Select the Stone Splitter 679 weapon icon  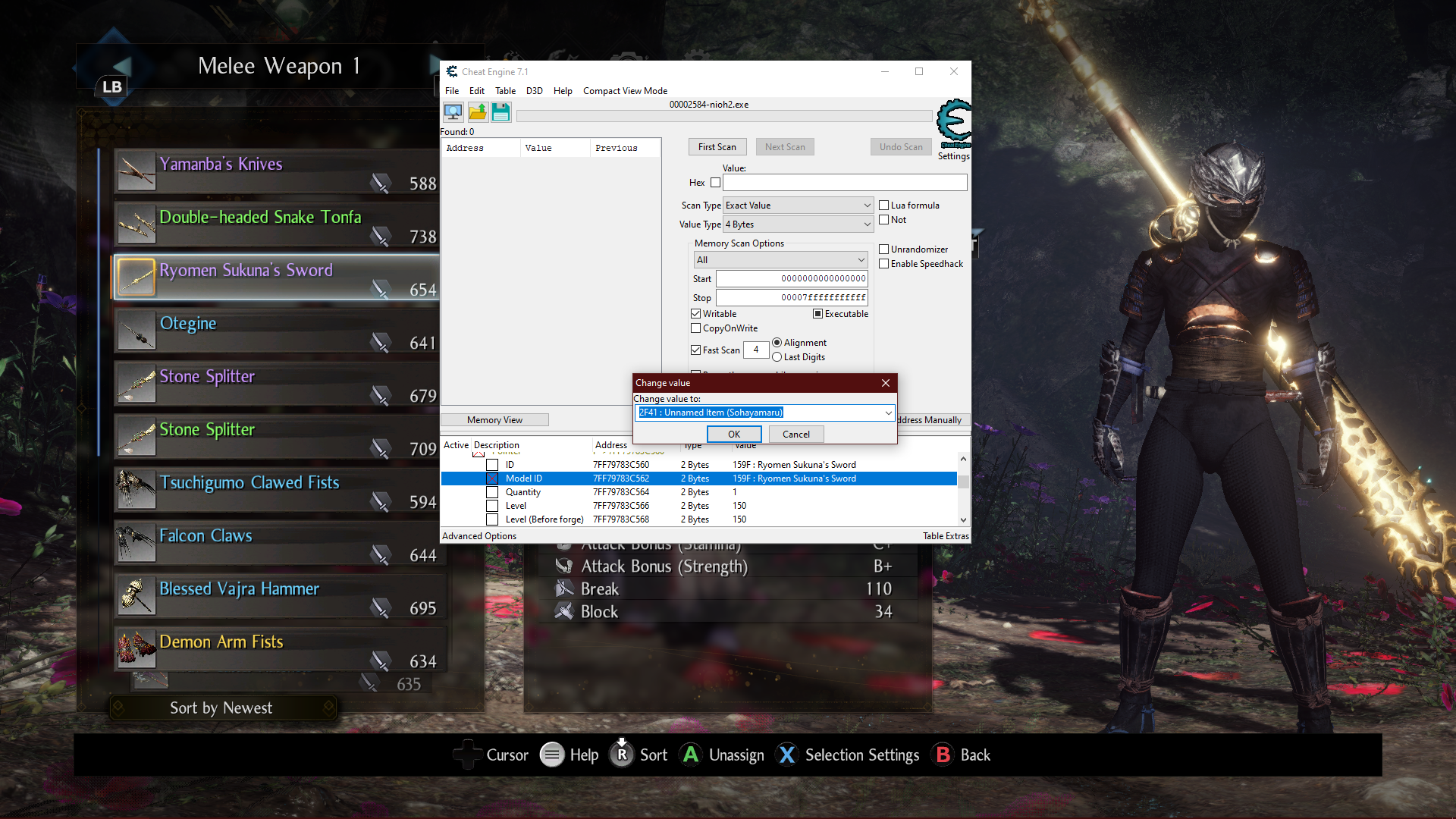(136, 384)
